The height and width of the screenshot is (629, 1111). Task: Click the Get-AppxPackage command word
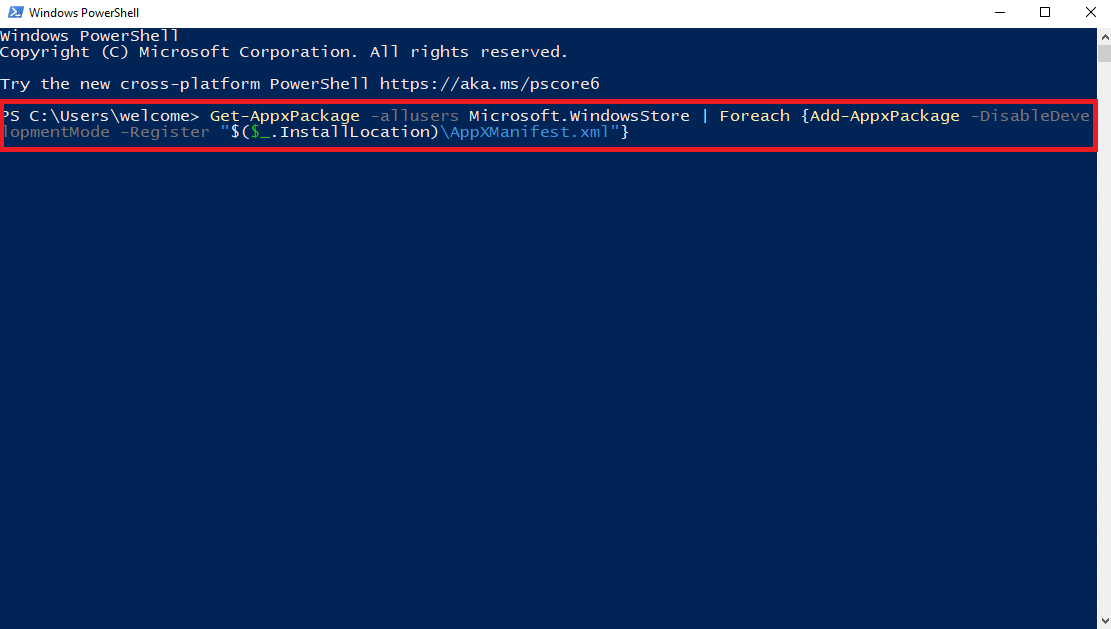285,116
